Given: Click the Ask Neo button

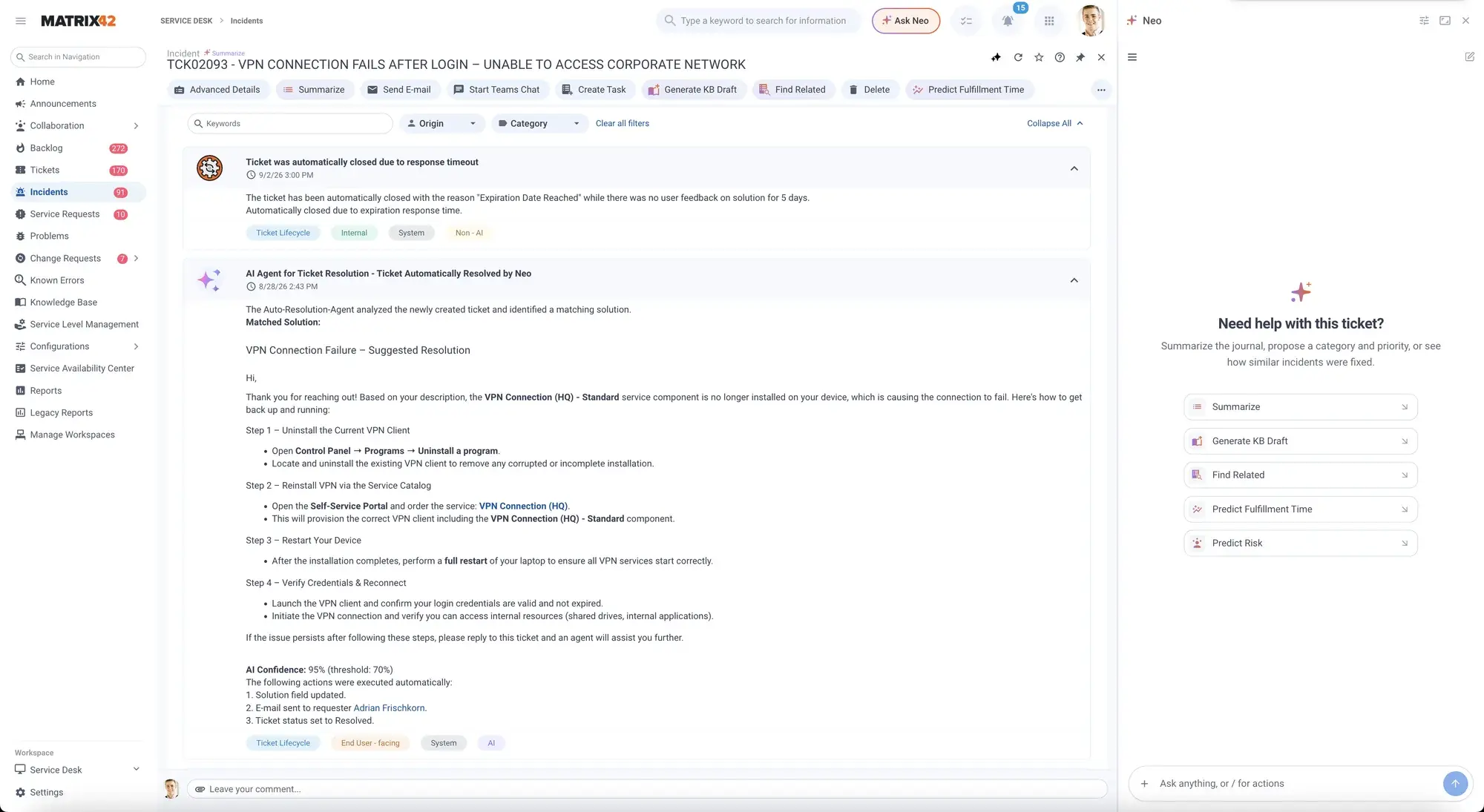Looking at the screenshot, I should (x=905, y=21).
